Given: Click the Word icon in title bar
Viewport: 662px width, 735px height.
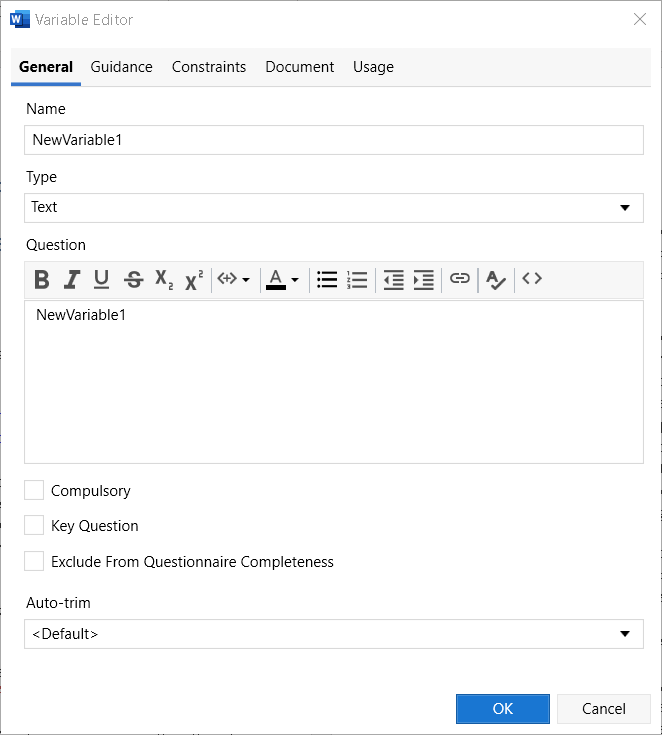Looking at the screenshot, I should 20,20.
